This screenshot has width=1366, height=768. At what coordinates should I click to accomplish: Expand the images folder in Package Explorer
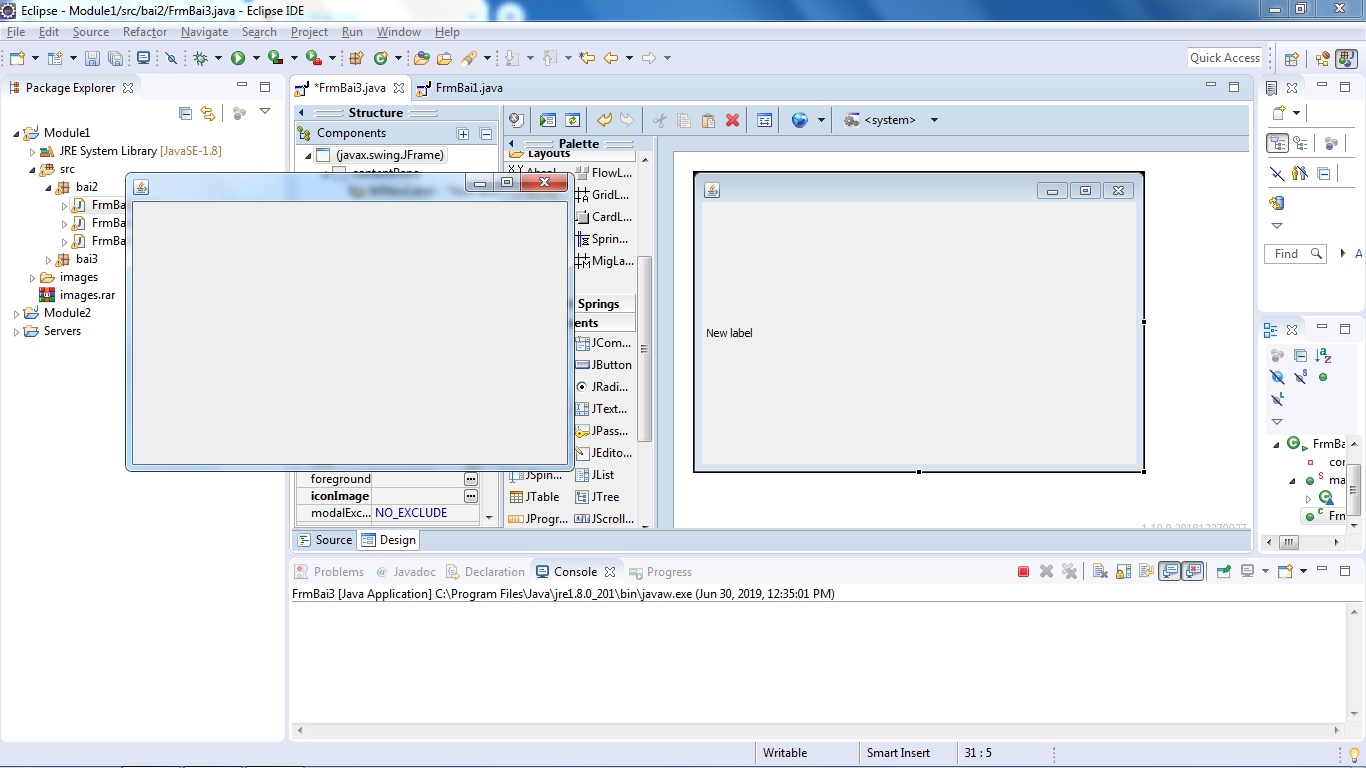(32, 278)
